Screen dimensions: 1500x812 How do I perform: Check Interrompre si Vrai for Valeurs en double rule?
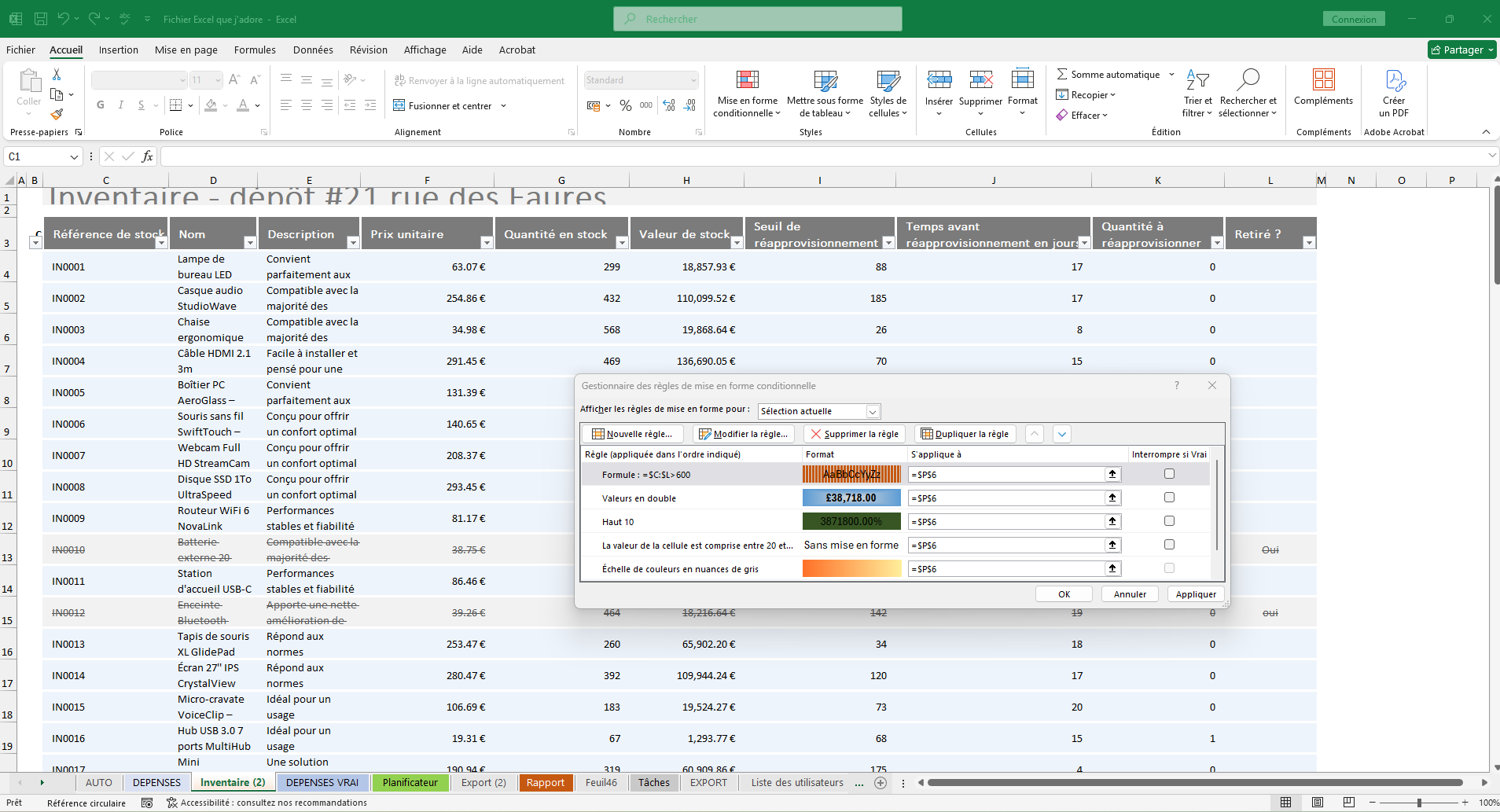click(x=1169, y=497)
